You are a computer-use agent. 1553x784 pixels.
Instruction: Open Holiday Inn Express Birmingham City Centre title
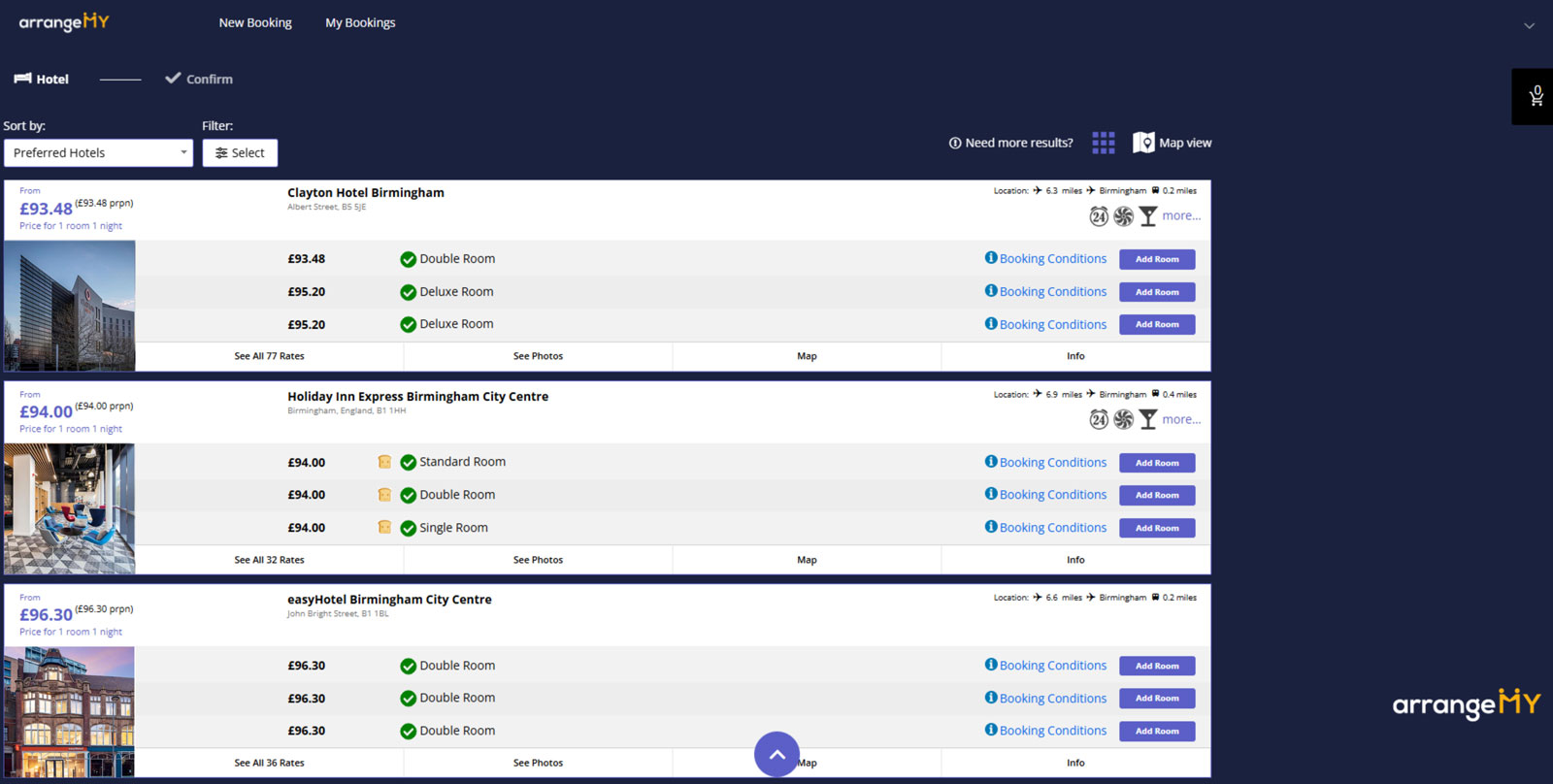tap(417, 396)
